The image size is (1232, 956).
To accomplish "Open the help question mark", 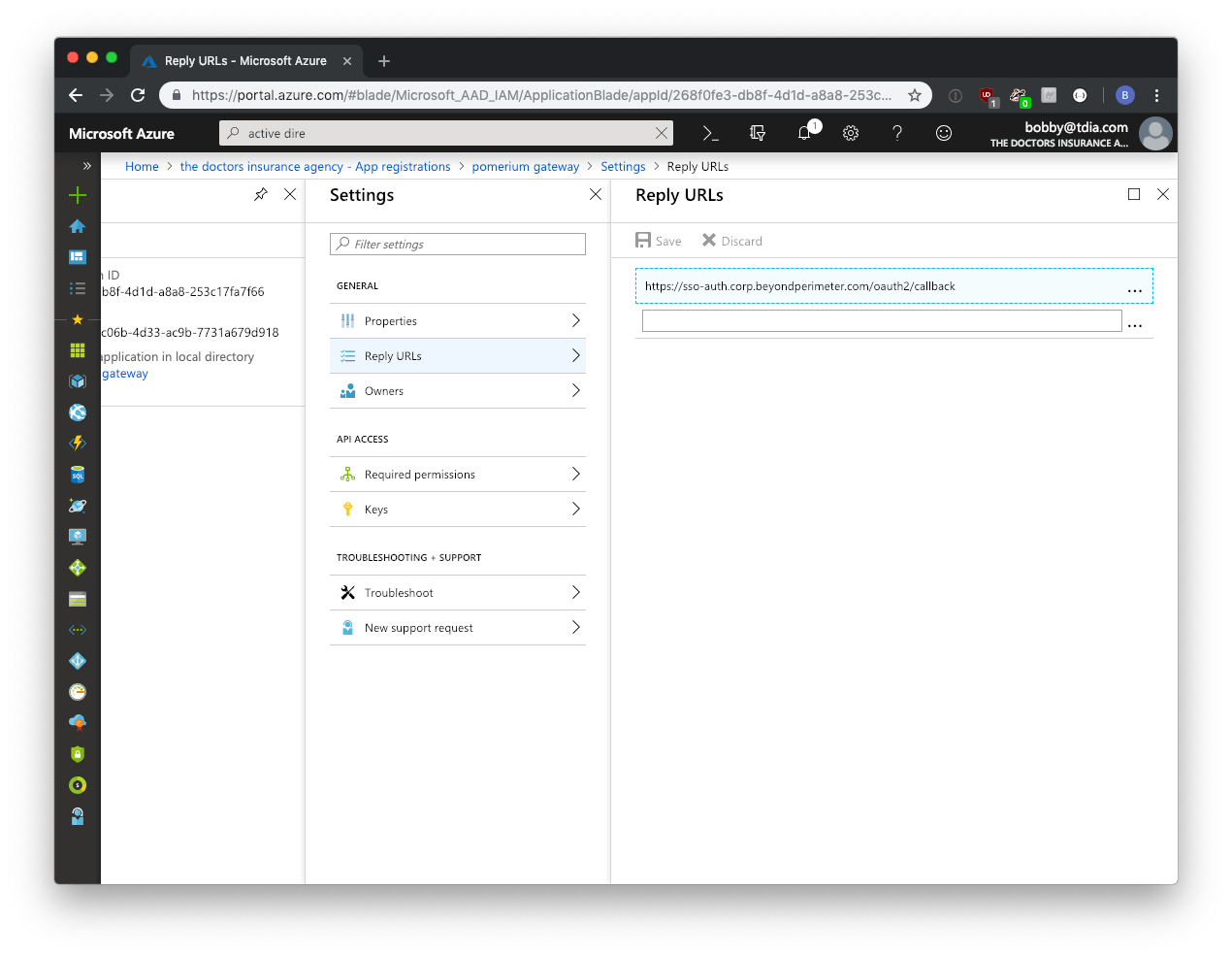I will 897,133.
